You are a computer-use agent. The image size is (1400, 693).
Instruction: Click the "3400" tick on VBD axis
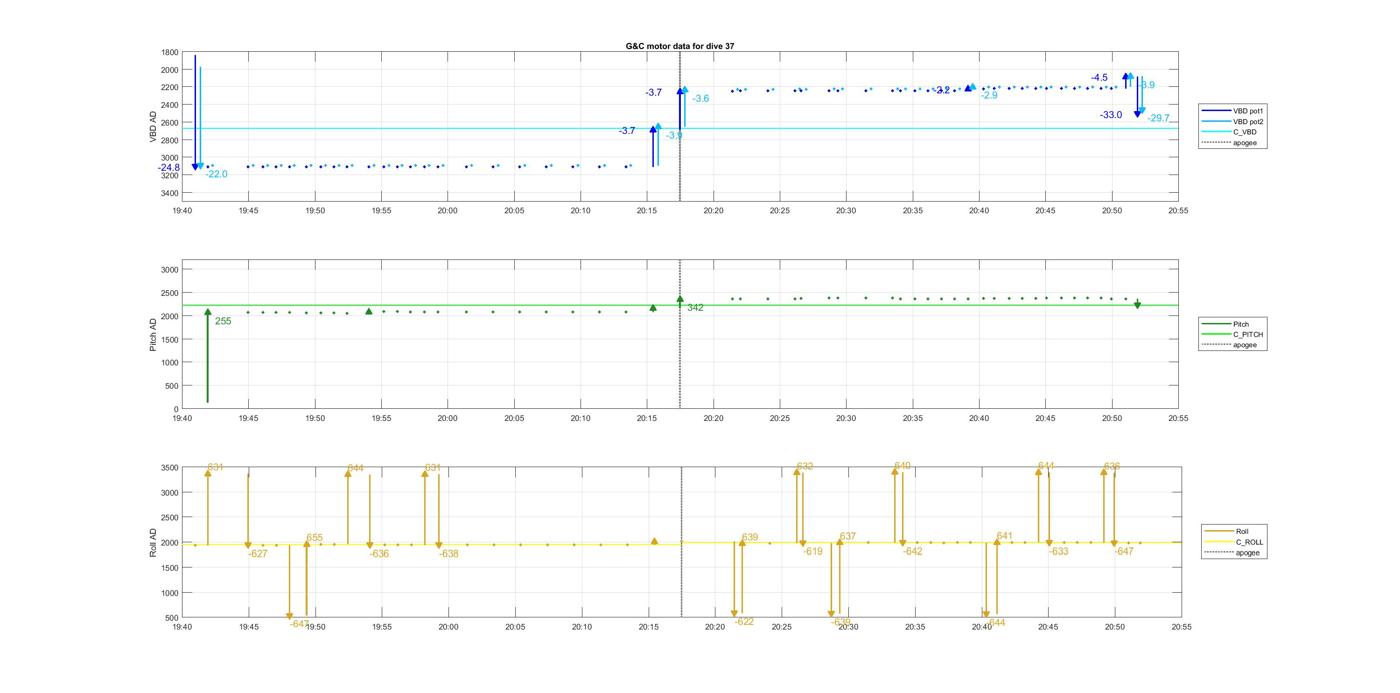tap(169, 193)
